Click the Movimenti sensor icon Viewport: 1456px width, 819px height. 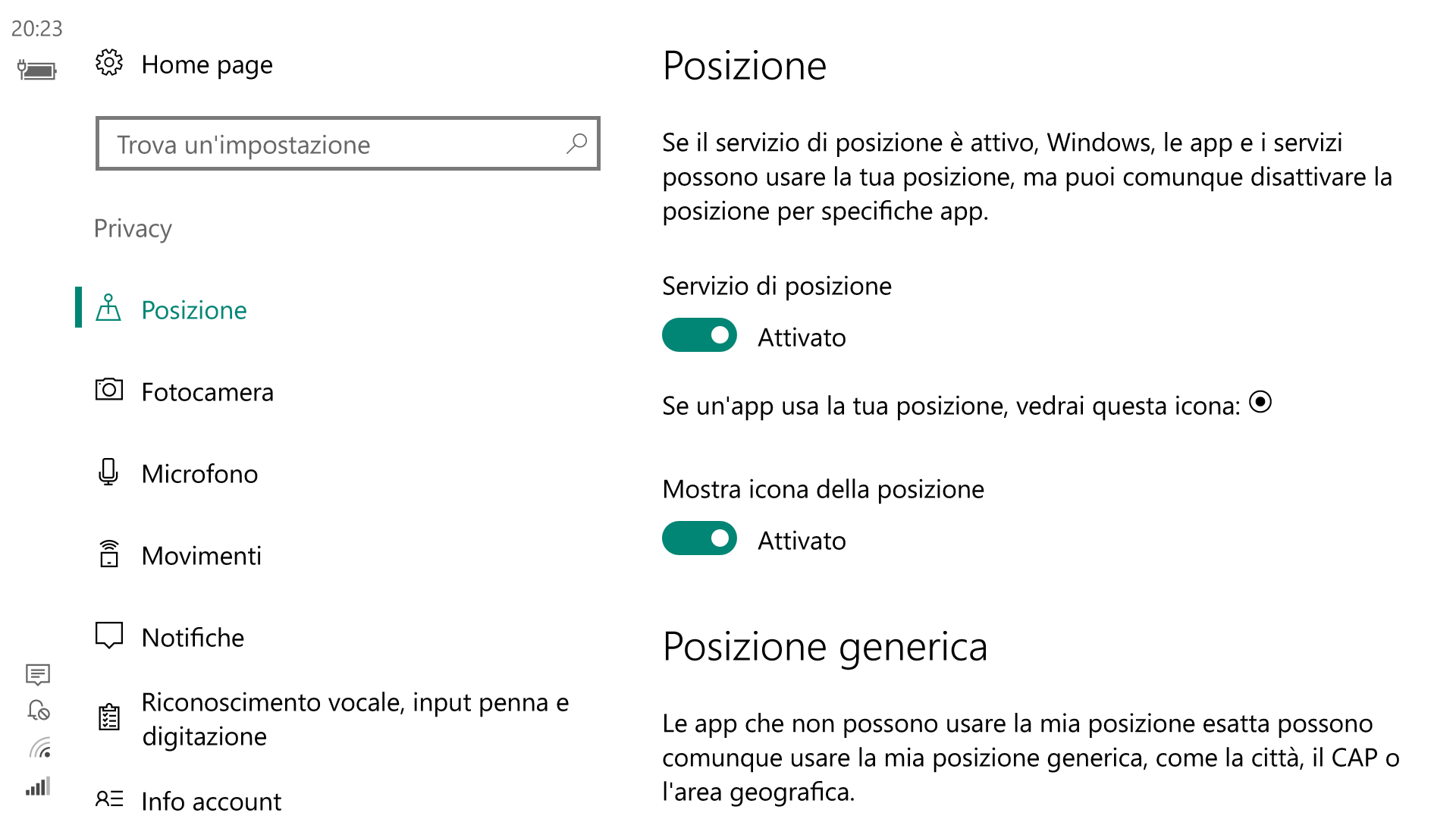point(109,554)
